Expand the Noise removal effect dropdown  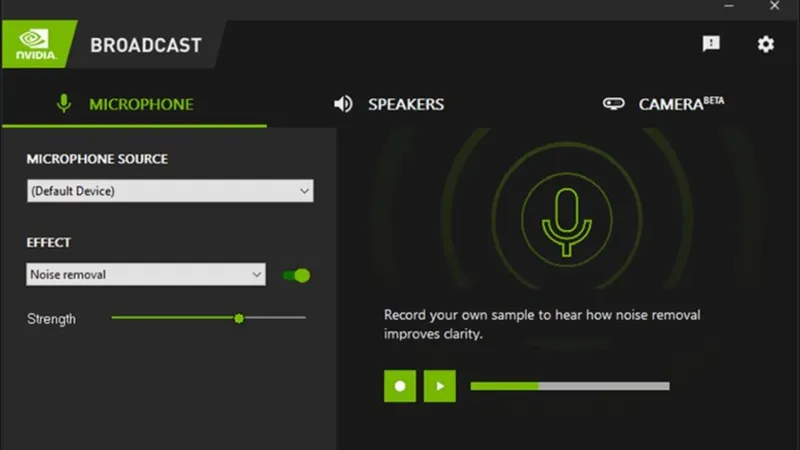point(146,274)
